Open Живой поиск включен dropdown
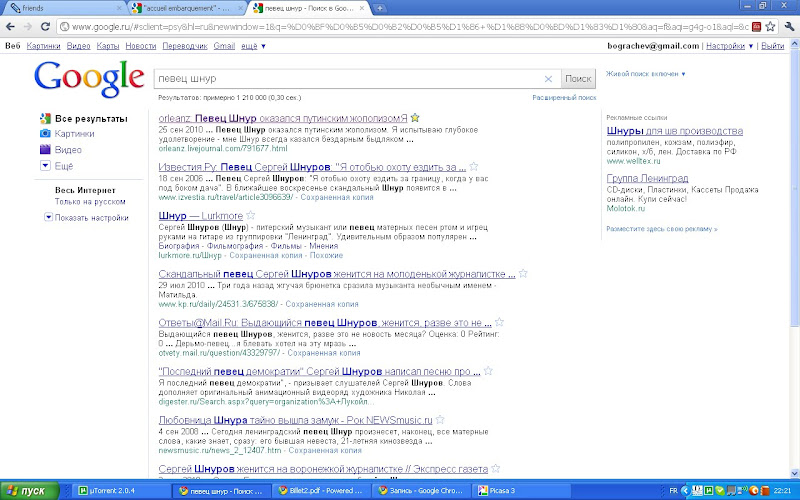Screen dimensions: 800x500 [645, 74]
